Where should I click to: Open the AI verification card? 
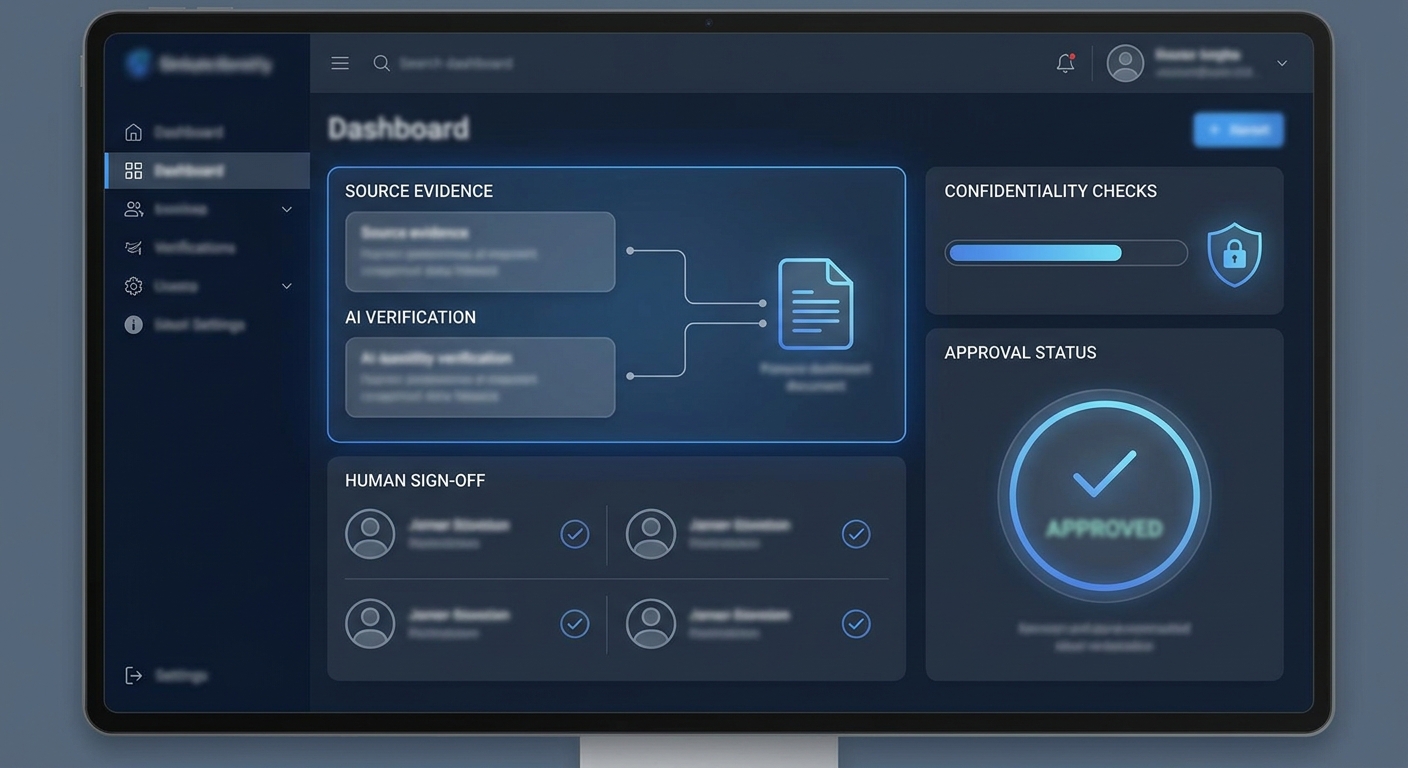[x=480, y=377]
